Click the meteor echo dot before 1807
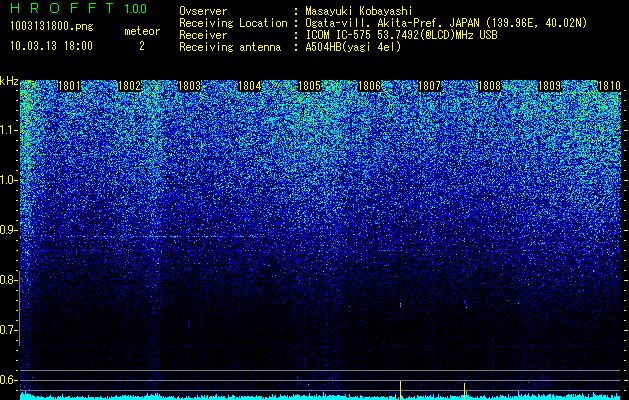This screenshot has width=629, height=400. pyautogui.click(x=400, y=305)
